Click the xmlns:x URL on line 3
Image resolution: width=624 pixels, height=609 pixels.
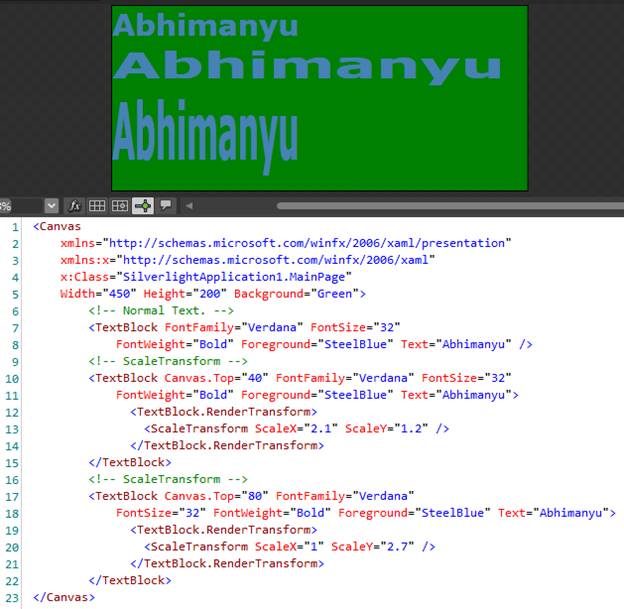coord(275,260)
